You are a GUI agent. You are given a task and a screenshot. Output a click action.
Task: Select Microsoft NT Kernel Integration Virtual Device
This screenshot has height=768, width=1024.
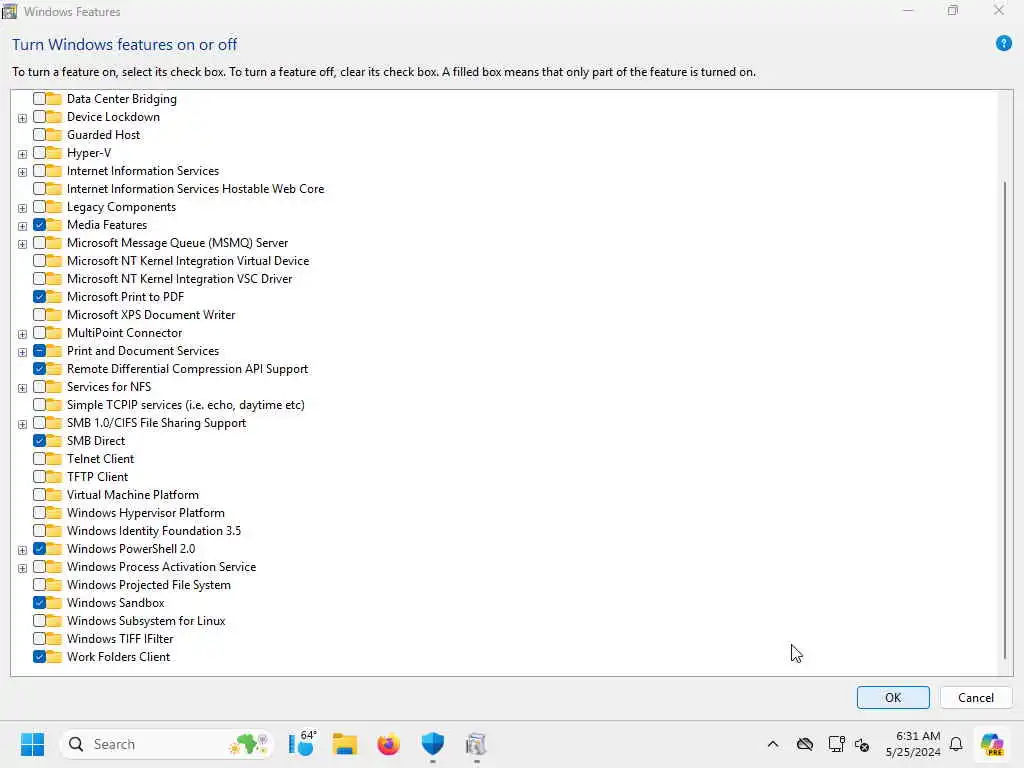click(x=188, y=261)
